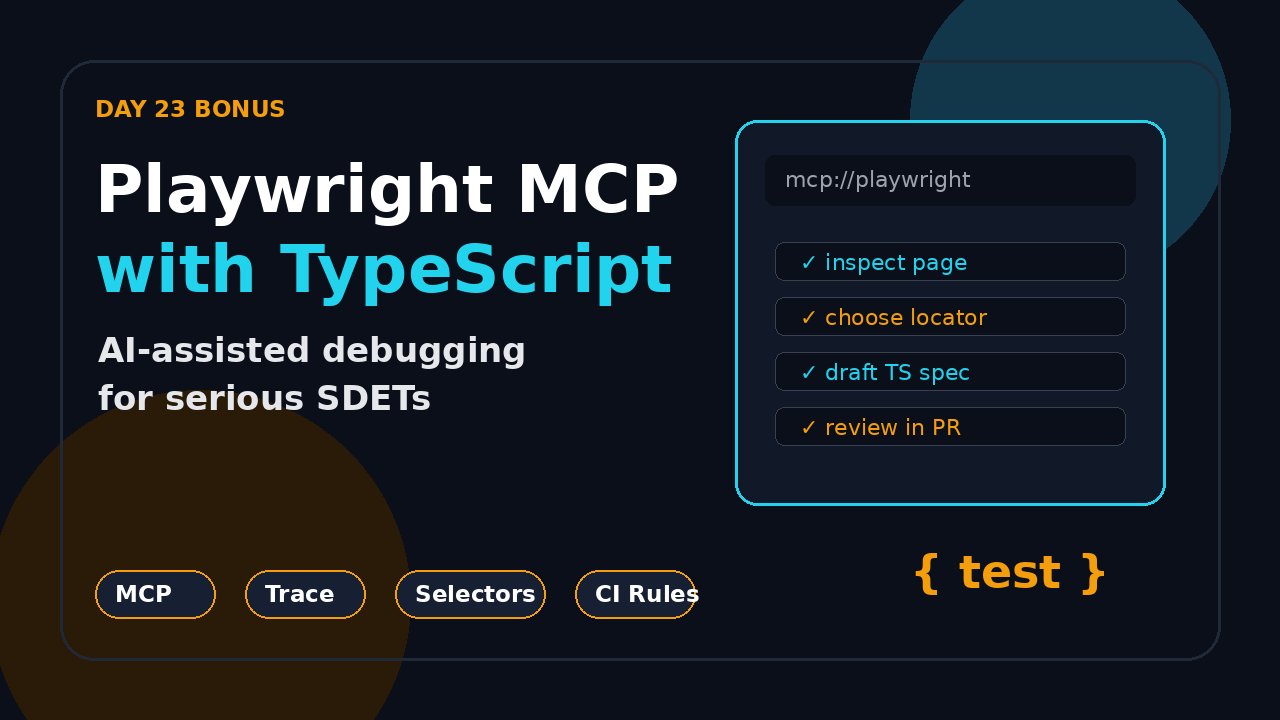
Task: Select the 'choose locator' checklist row
Action: [x=950, y=317]
